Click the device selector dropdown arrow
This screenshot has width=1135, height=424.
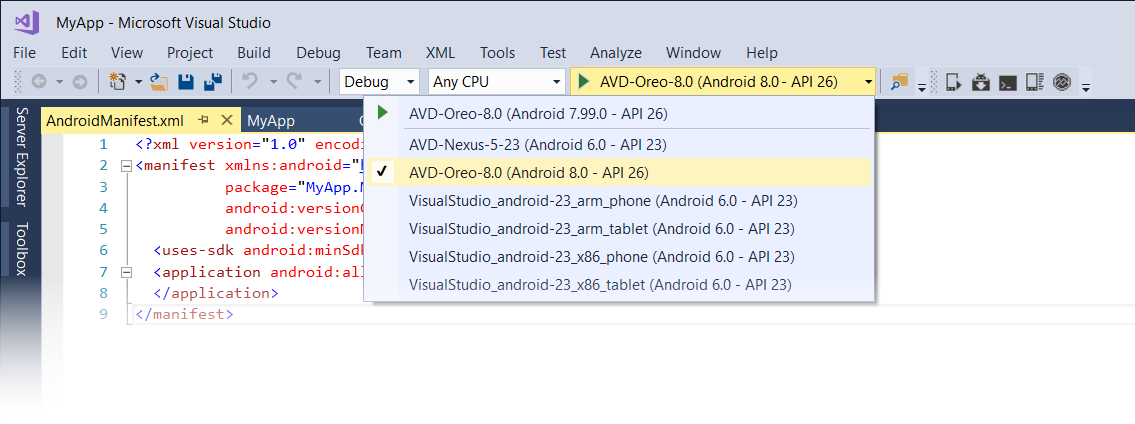click(868, 82)
